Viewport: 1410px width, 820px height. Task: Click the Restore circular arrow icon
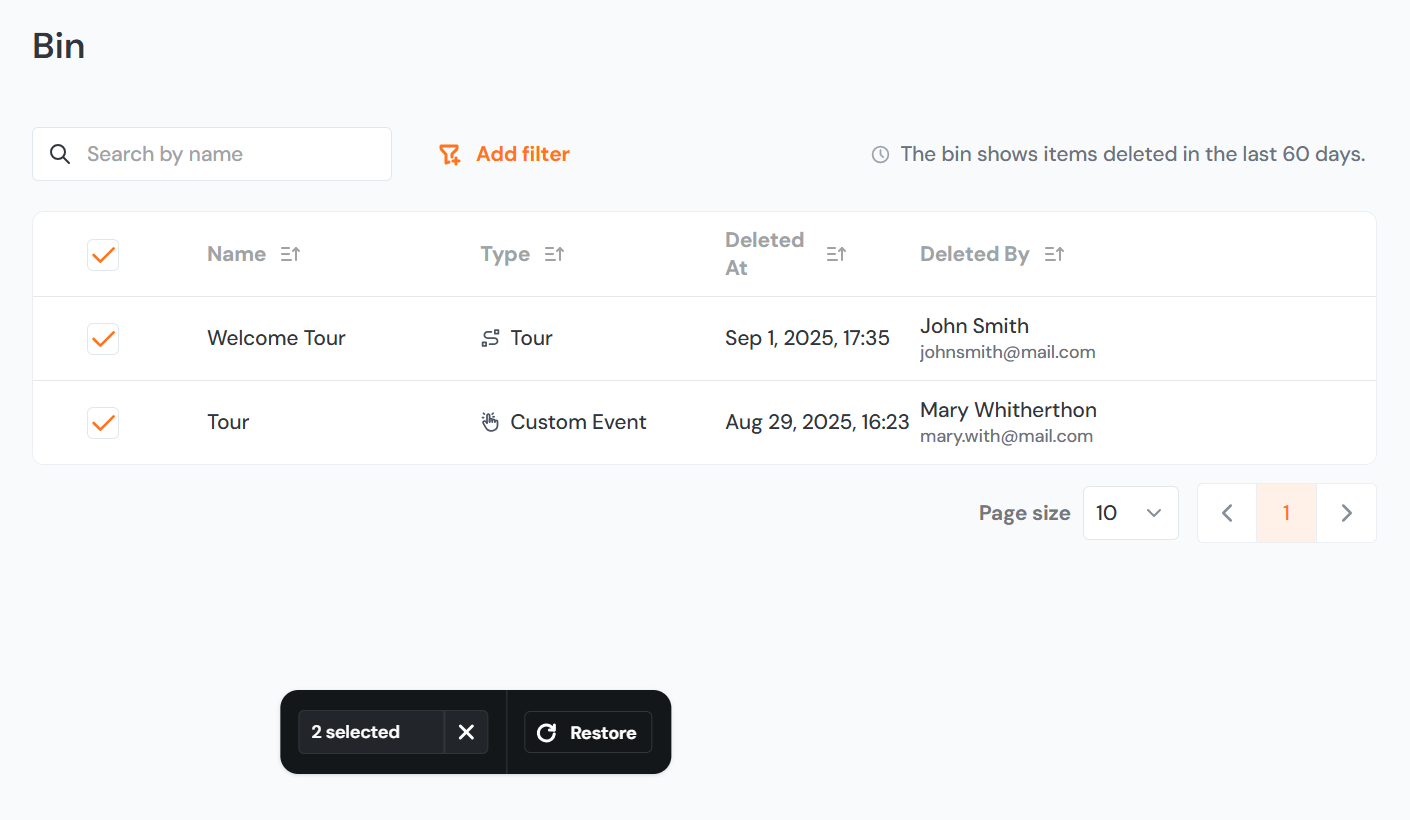[x=546, y=733]
